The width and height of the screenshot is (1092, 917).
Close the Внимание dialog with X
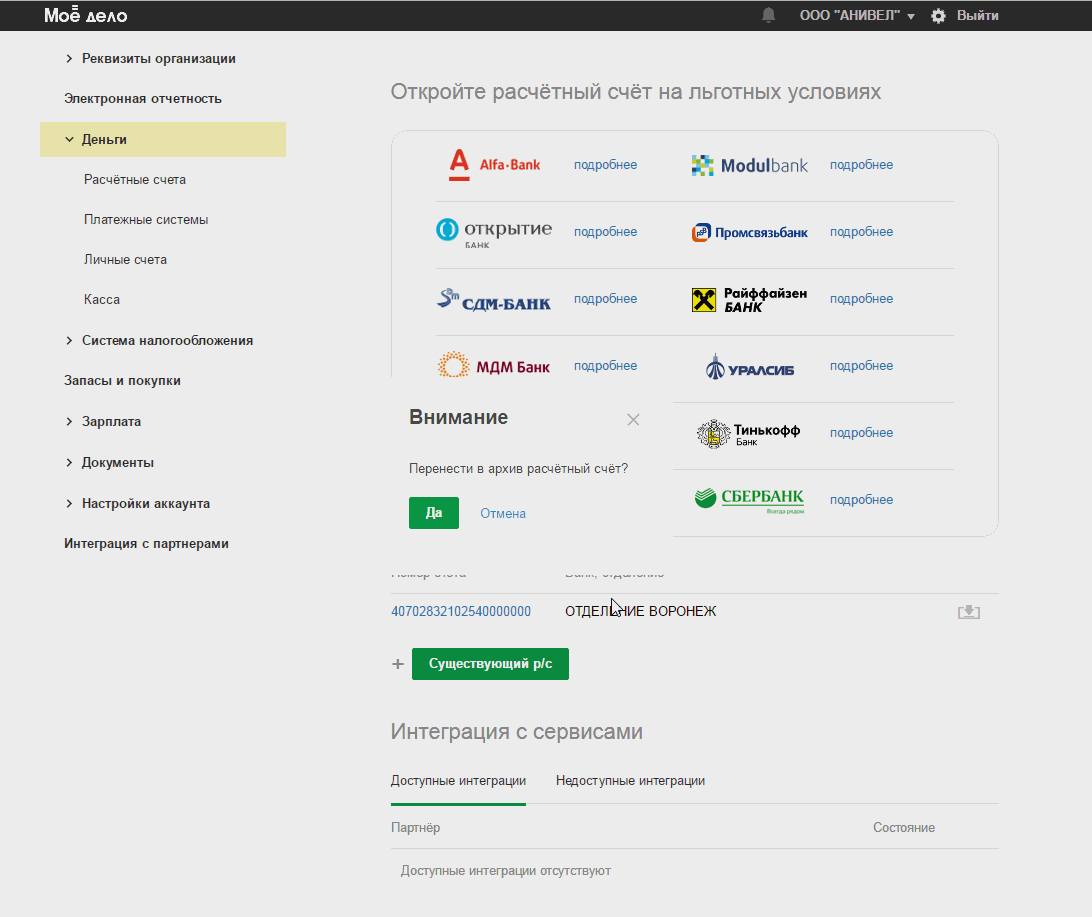(633, 420)
